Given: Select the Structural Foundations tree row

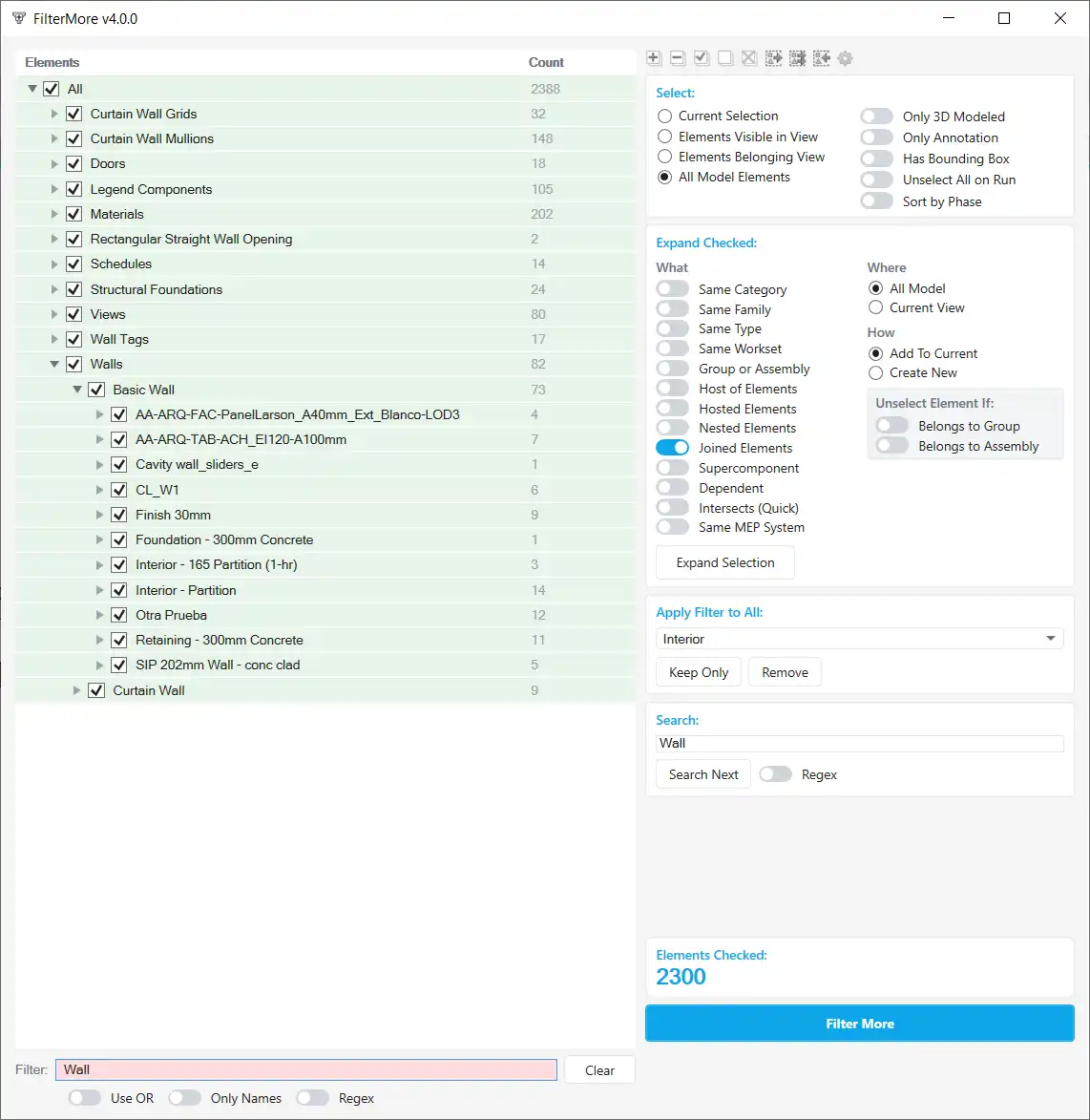Looking at the screenshot, I should [157, 289].
